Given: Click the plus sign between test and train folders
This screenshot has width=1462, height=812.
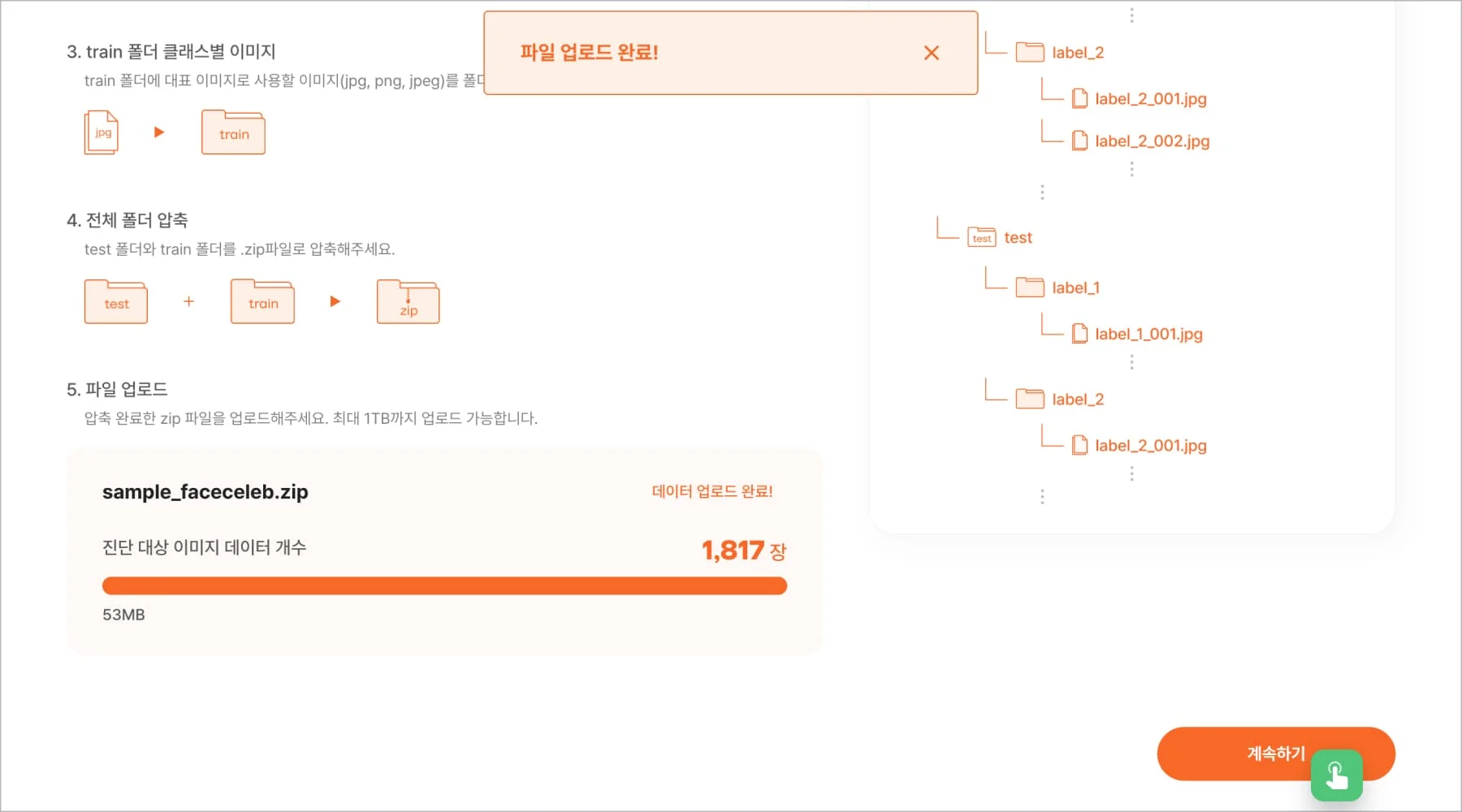Looking at the screenshot, I should click(189, 300).
